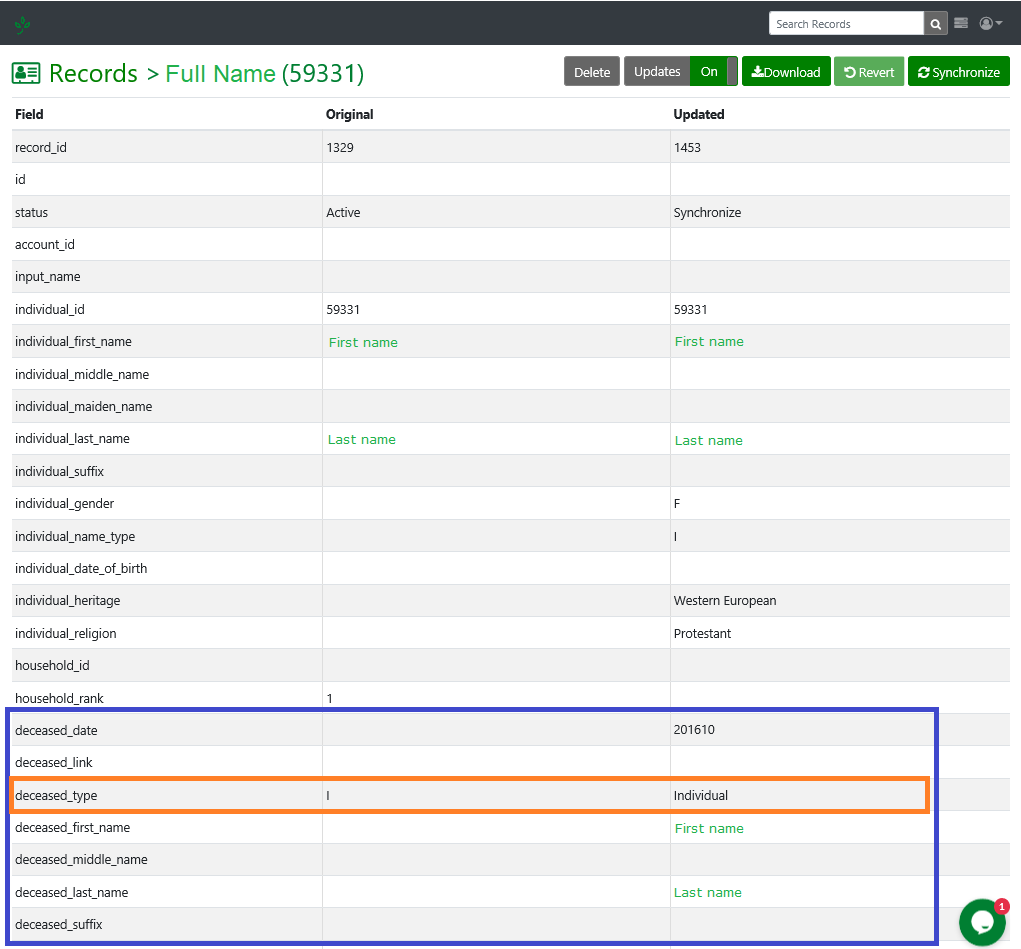Click the Delete button
1021x949 pixels.
coord(591,71)
